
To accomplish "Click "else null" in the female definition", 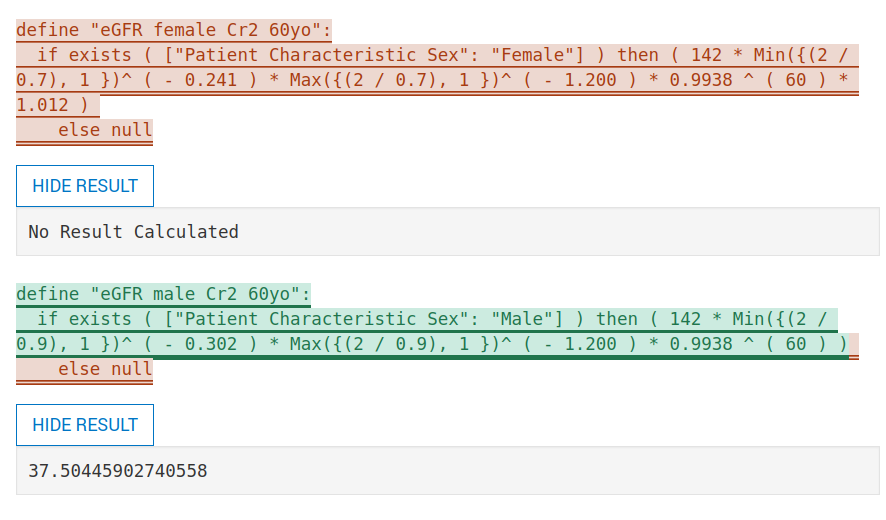I will pos(105,130).
